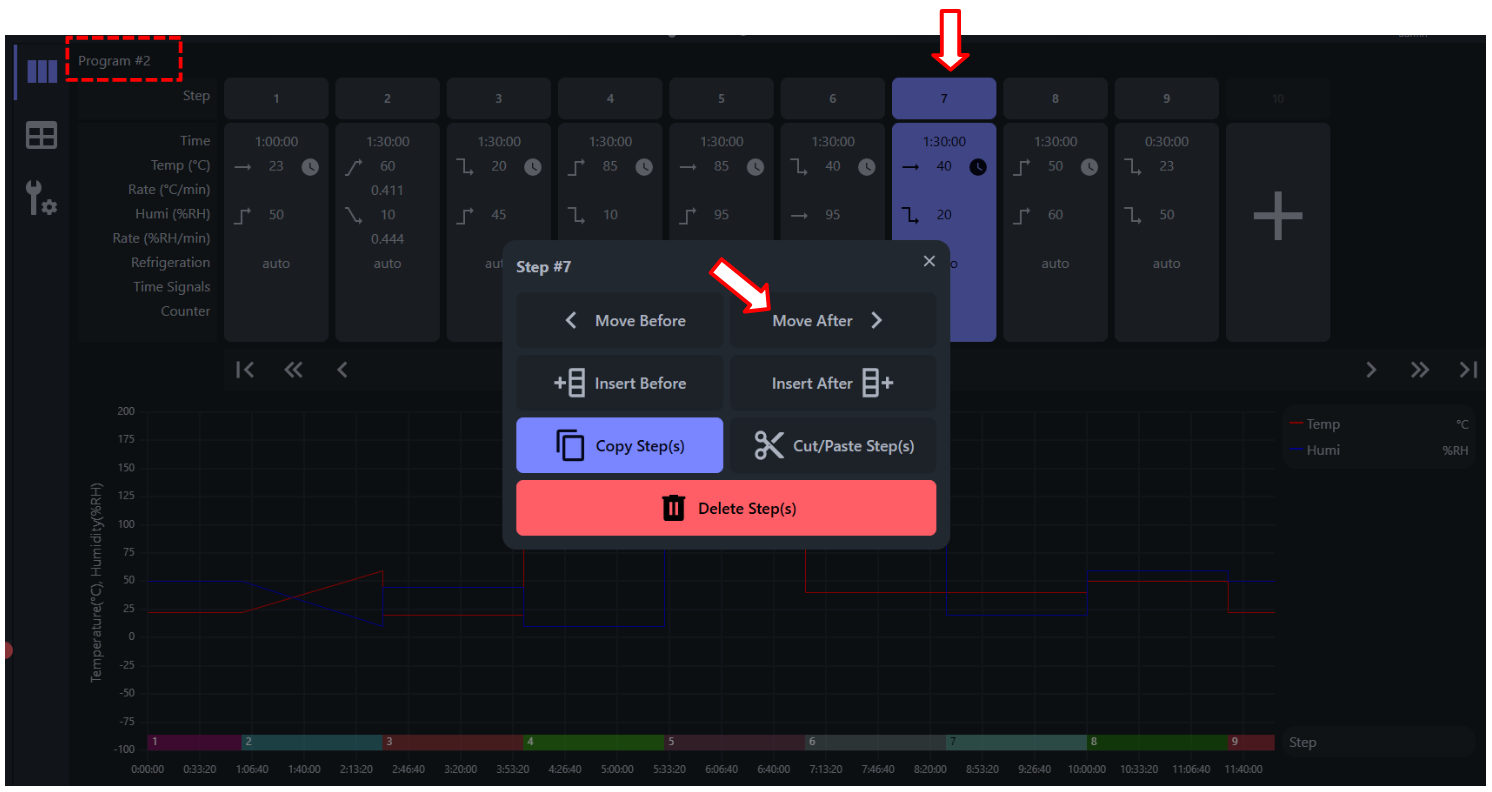Choose Insert After in popup

click(x=833, y=383)
